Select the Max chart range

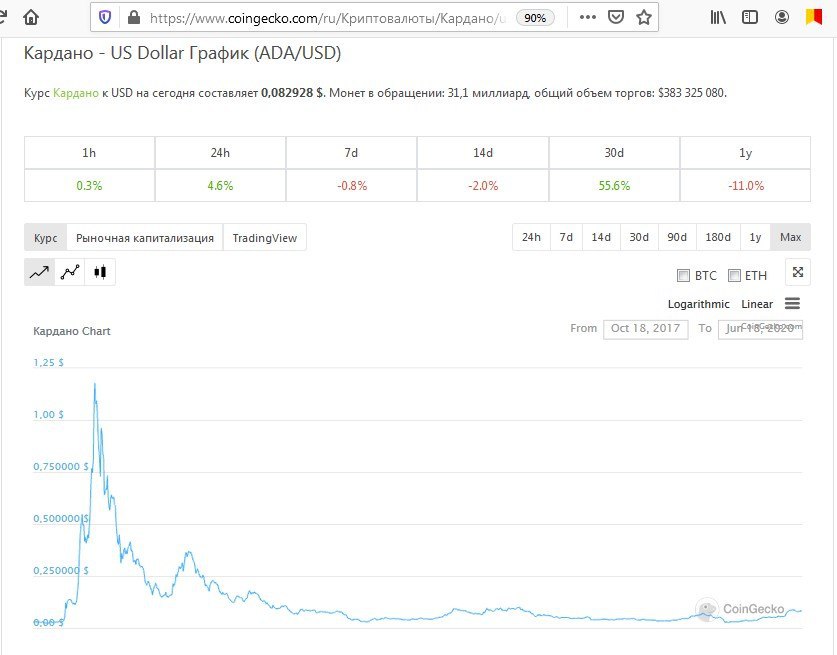coord(791,237)
